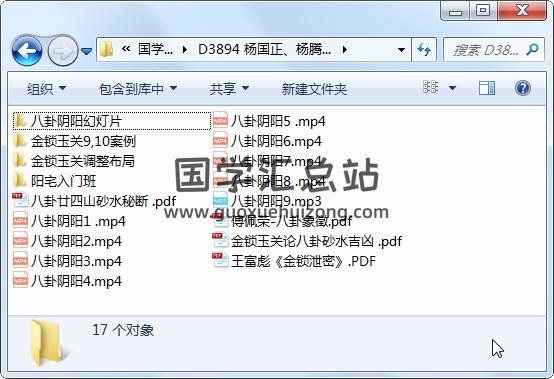
Task: Click the 17 个对象 status text
Action: (x=123, y=330)
